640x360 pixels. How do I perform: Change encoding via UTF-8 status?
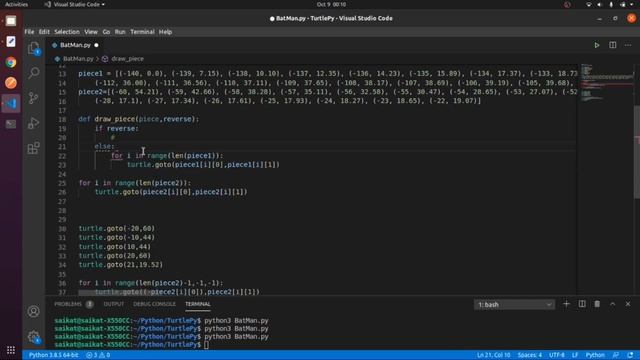pos(557,355)
